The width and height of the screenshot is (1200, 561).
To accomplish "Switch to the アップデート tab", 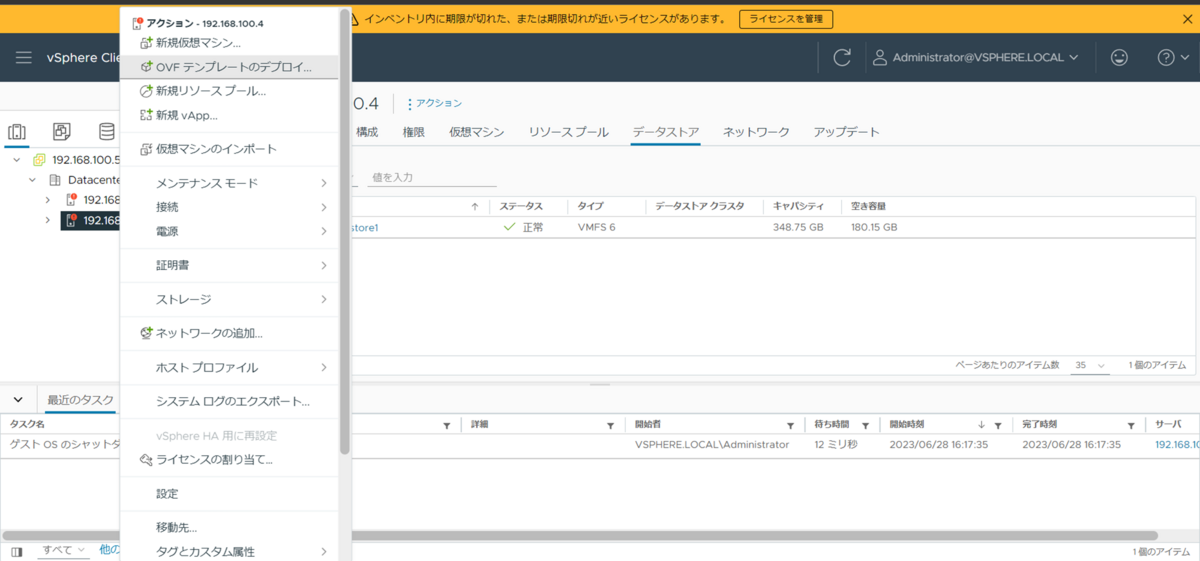I will pos(847,132).
